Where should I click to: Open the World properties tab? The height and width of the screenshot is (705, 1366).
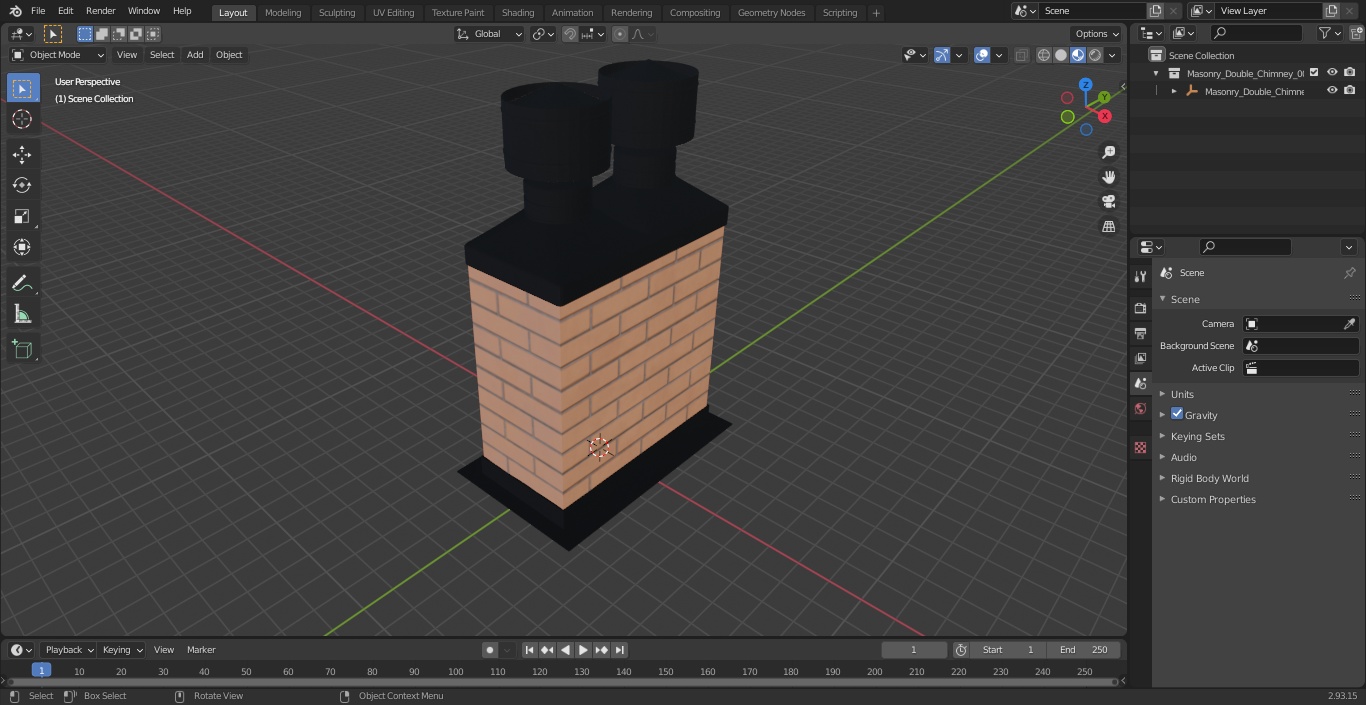coord(1140,409)
